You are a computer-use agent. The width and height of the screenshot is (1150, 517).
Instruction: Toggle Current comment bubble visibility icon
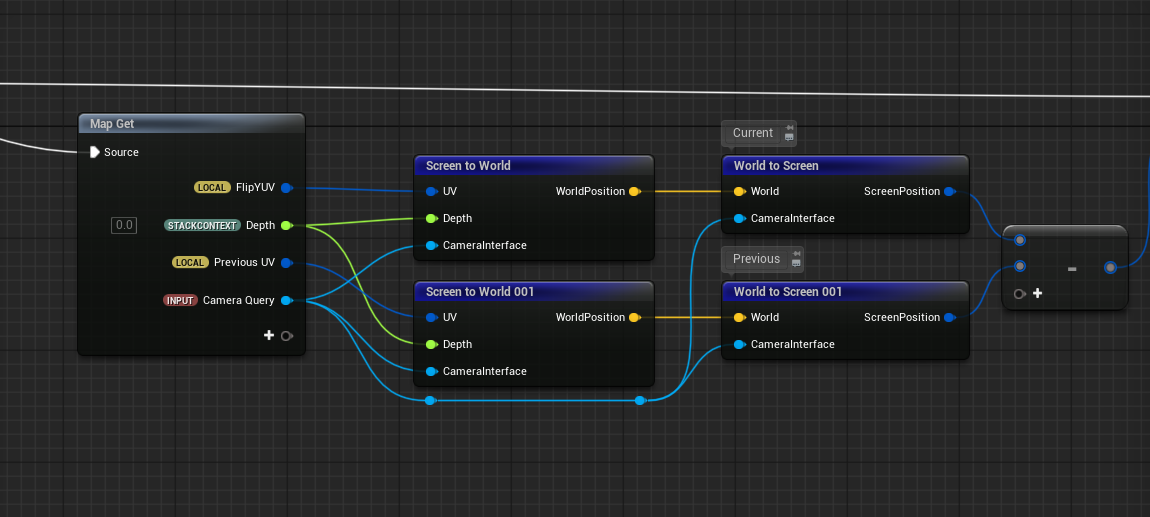click(789, 138)
